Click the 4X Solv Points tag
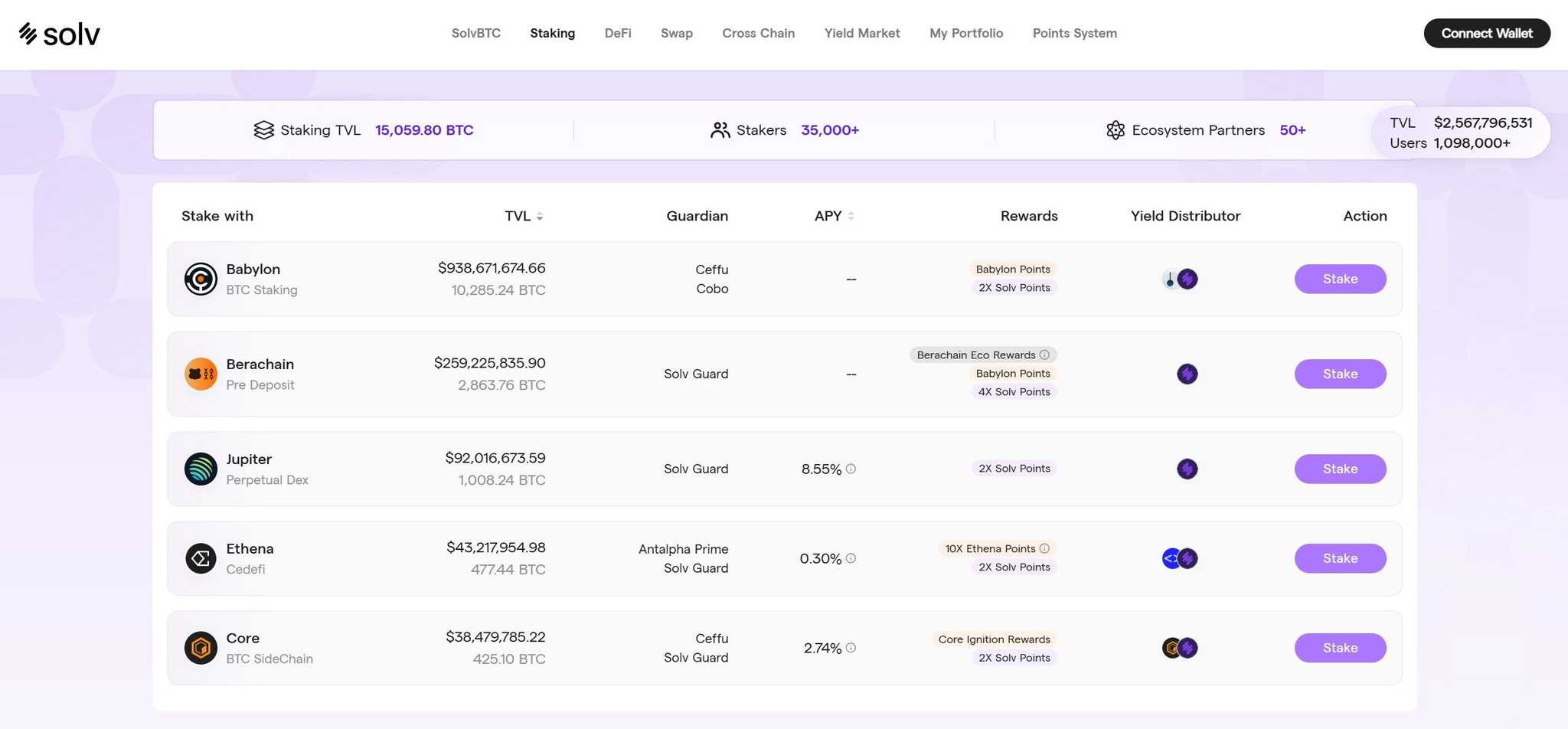 [1014, 391]
